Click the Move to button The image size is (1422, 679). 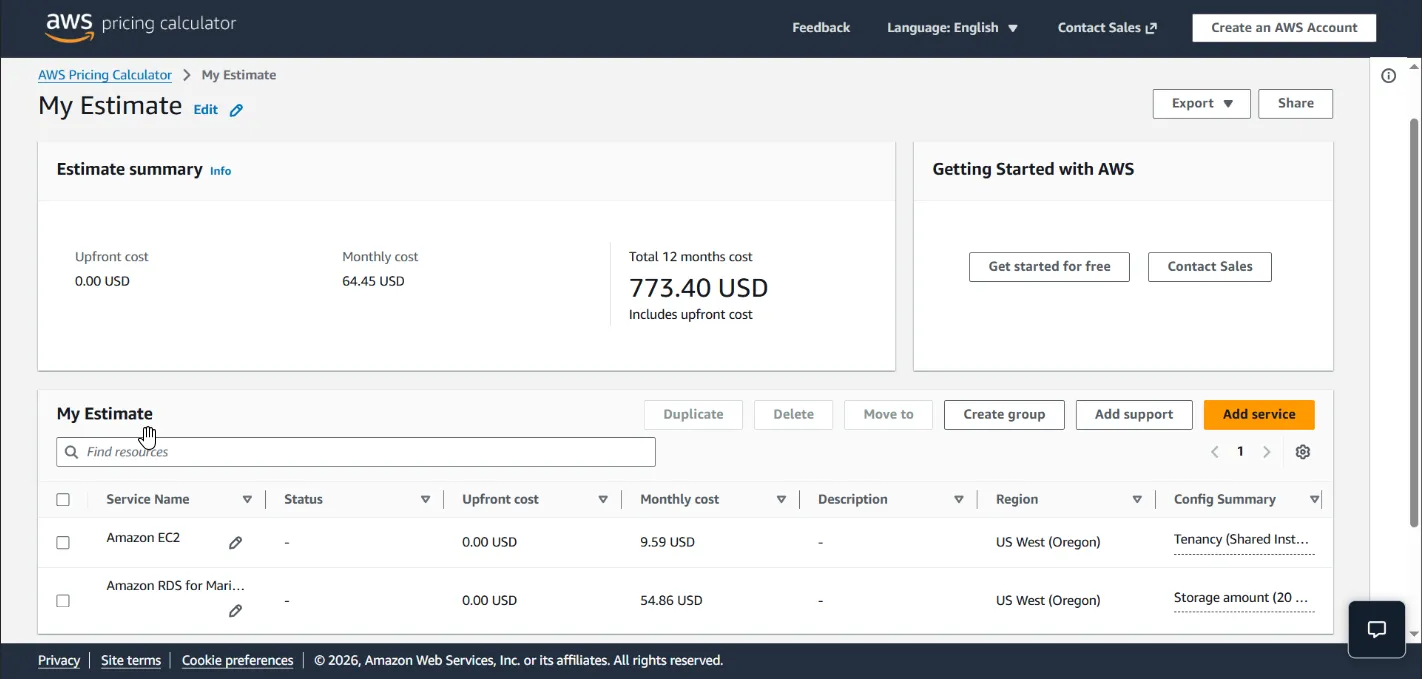(x=888, y=415)
